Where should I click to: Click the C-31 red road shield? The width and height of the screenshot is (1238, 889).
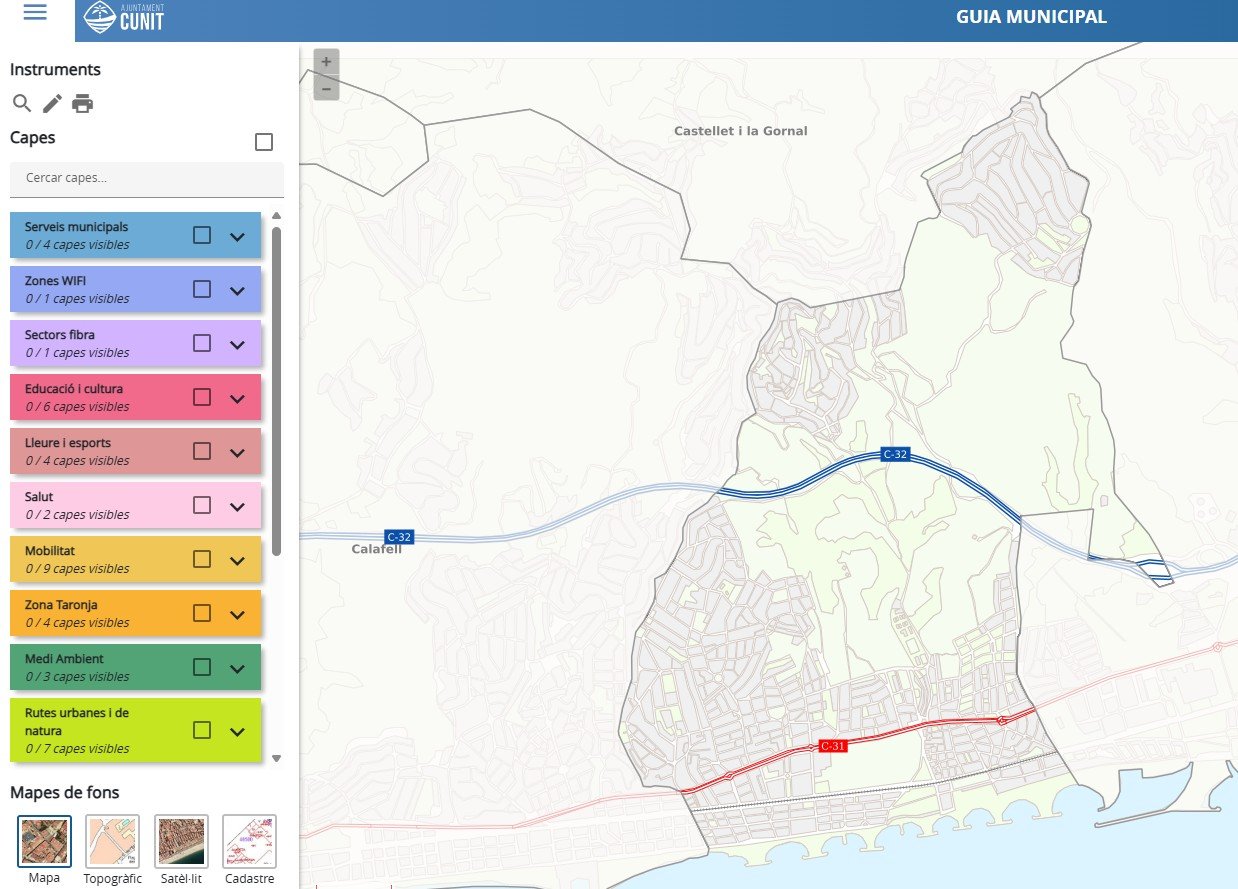coord(833,746)
